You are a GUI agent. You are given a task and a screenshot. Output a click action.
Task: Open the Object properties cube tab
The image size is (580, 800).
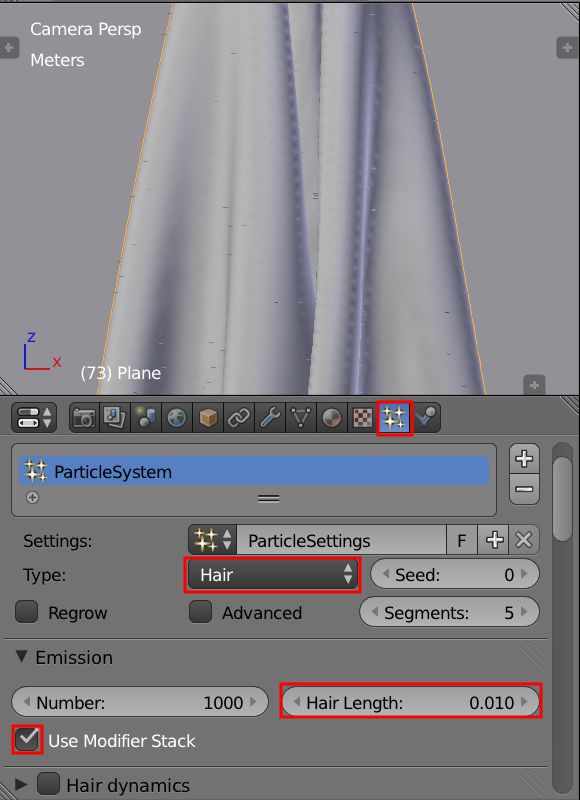coord(208,418)
